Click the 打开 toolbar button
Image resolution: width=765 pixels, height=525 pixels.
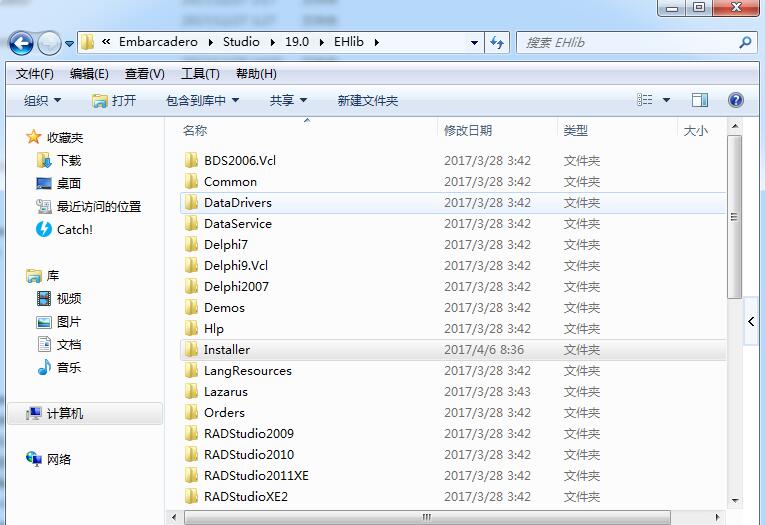(x=114, y=101)
